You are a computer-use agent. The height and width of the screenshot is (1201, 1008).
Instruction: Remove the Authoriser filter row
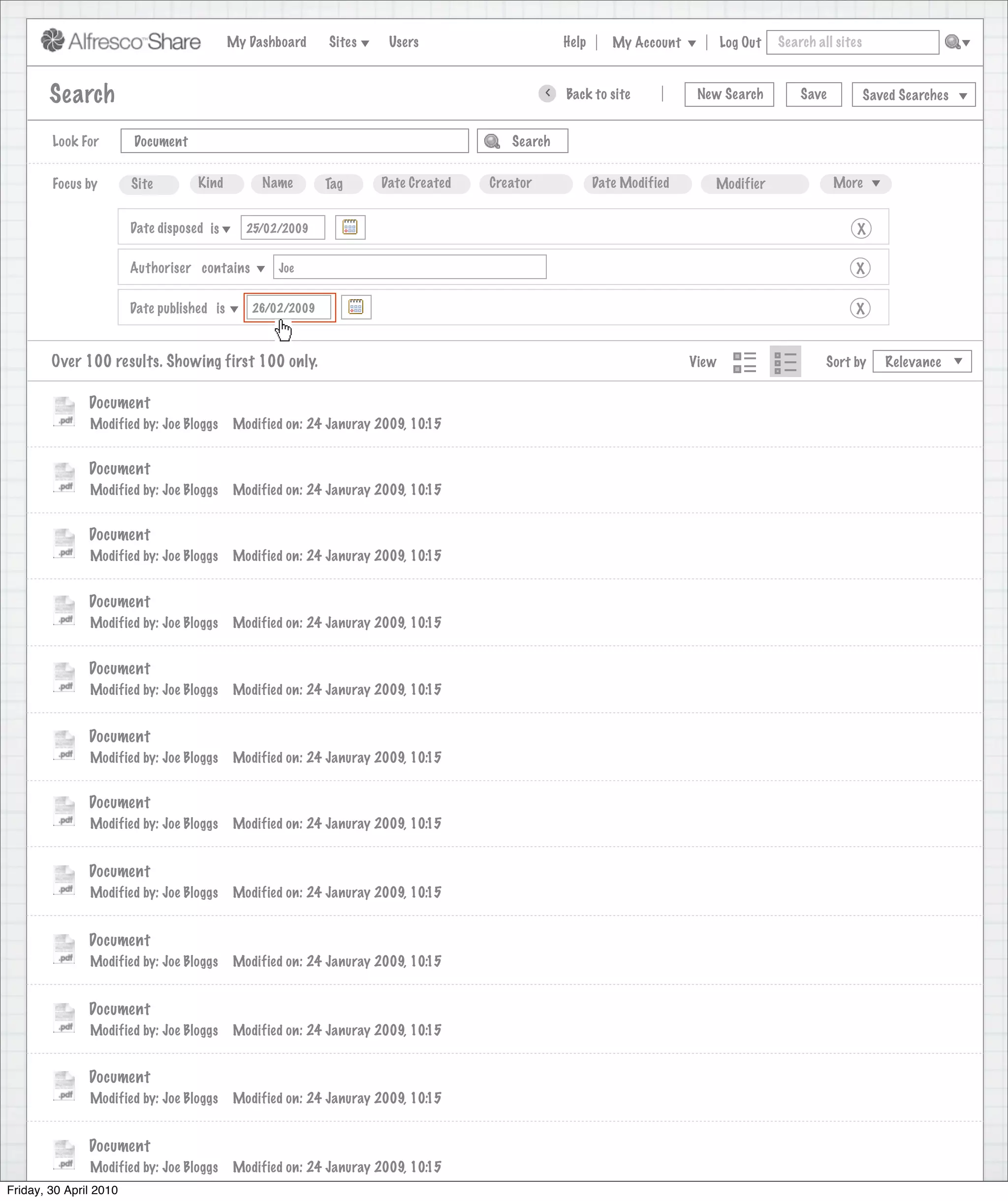tap(860, 268)
